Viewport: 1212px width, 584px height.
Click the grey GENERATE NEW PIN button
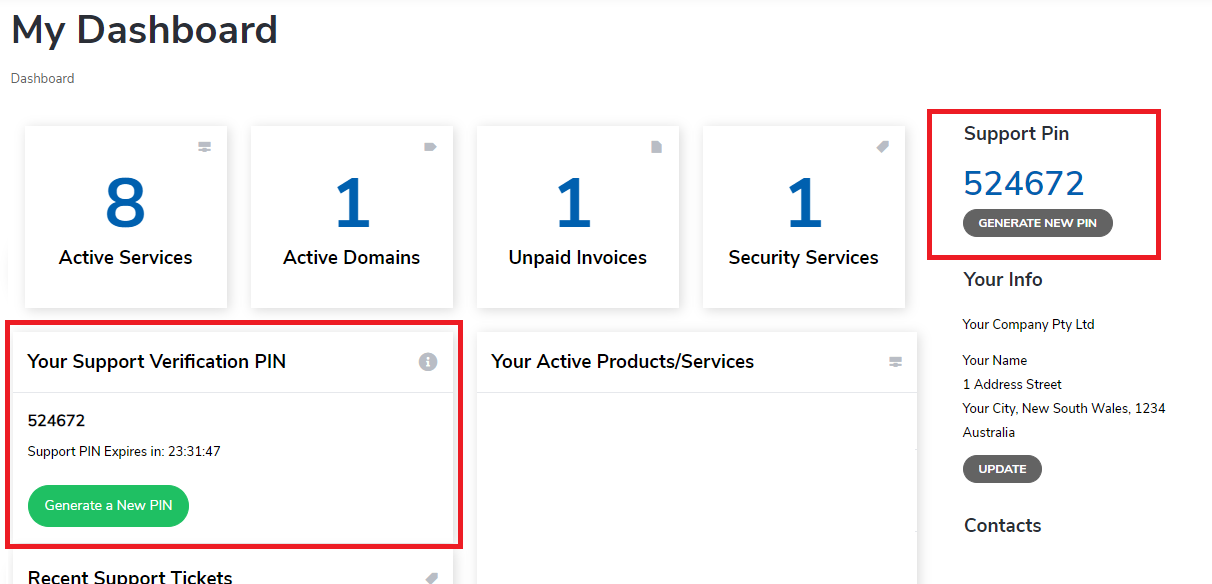(x=1038, y=223)
